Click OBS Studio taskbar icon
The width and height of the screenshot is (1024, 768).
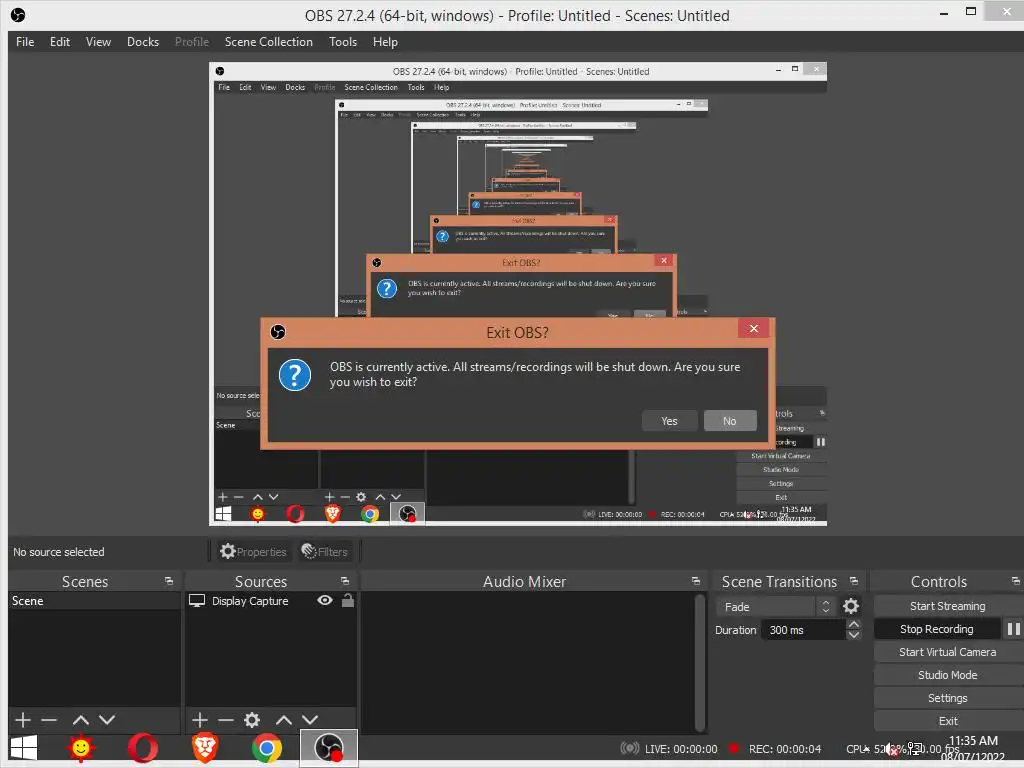point(328,748)
